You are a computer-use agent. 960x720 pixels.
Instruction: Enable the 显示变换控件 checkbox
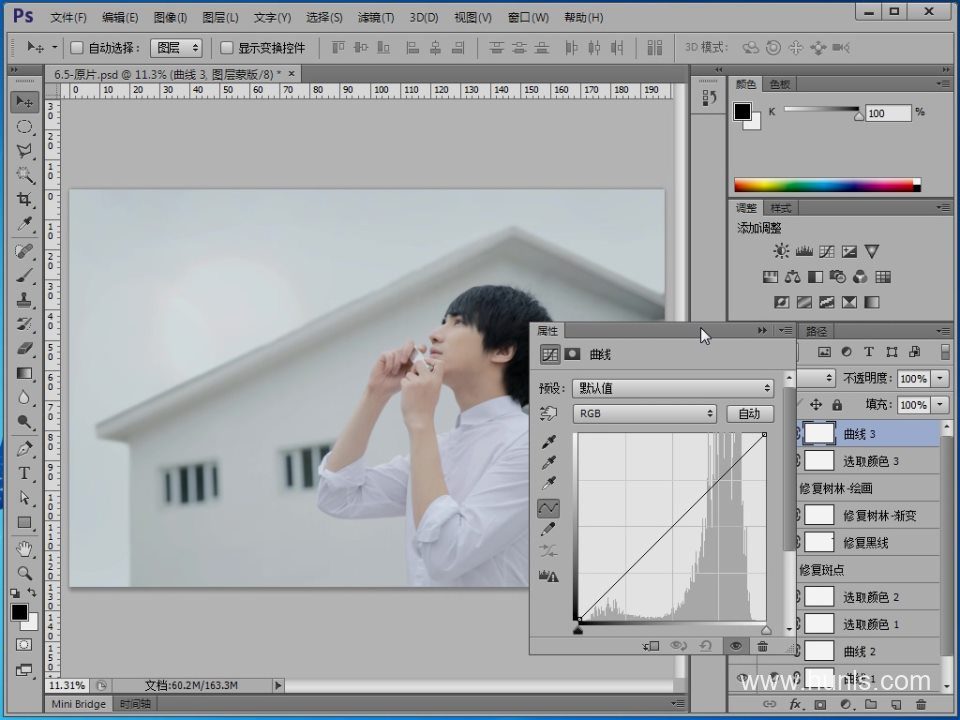pos(227,47)
